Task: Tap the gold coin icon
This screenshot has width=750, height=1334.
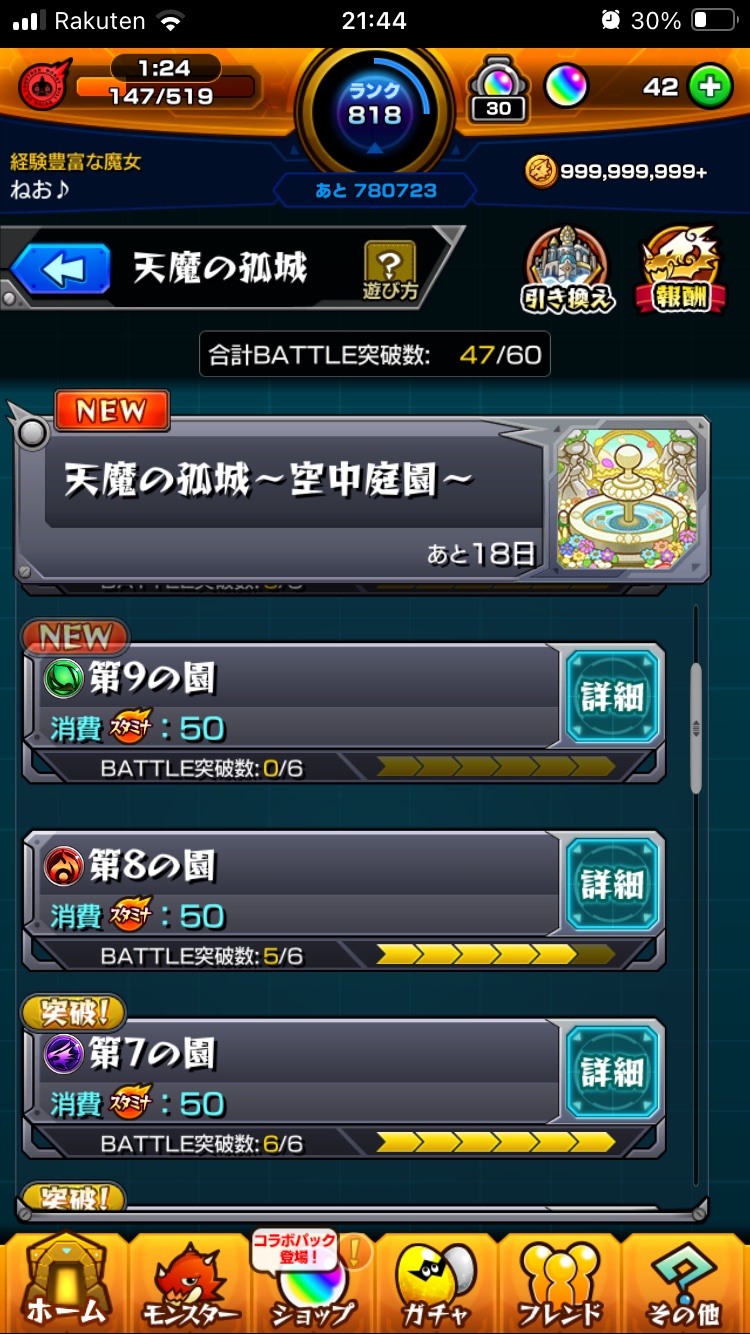Action: click(540, 171)
